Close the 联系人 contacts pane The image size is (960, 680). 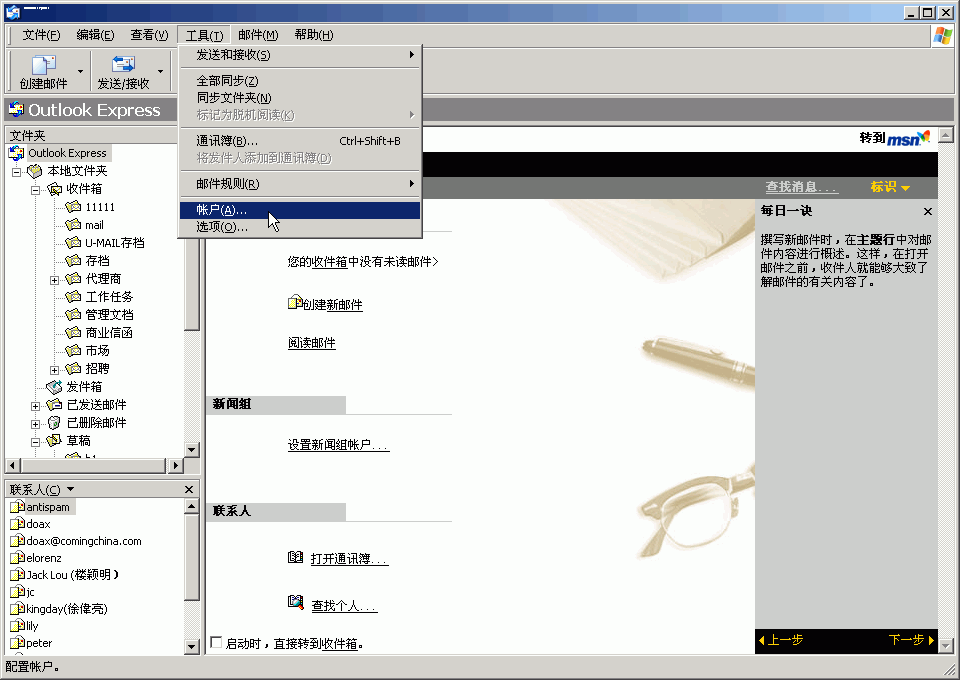(189, 489)
